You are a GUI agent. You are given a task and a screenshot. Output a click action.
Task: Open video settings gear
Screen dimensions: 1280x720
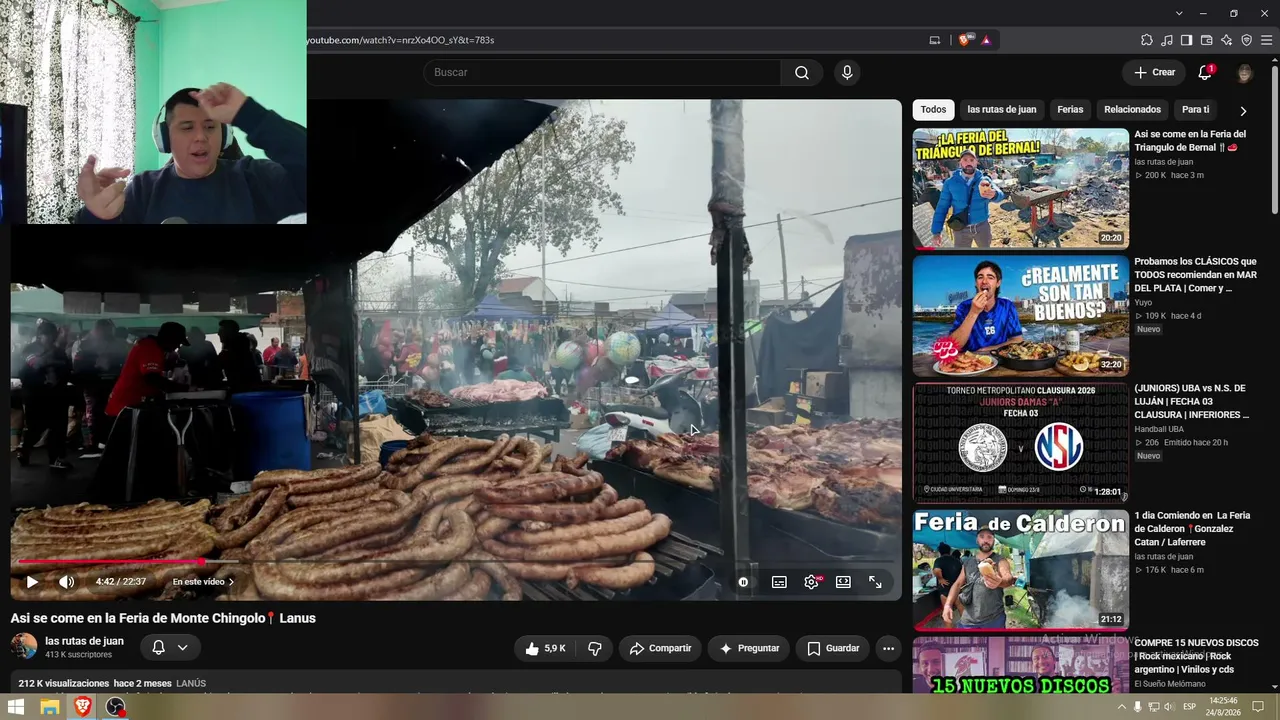pos(811,581)
